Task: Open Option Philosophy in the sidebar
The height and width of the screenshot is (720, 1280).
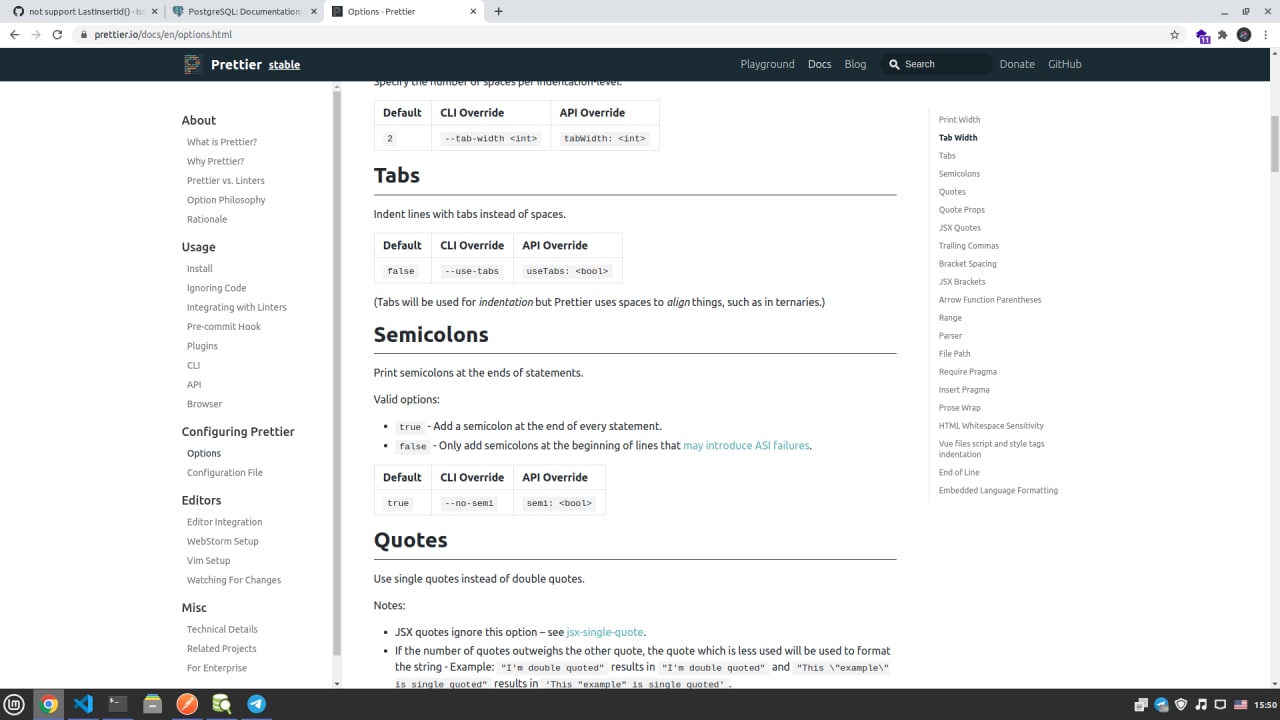Action: (226, 200)
